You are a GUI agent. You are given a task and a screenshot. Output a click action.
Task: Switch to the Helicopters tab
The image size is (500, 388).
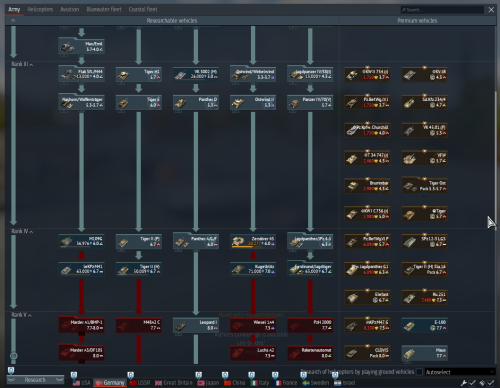pos(40,9)
